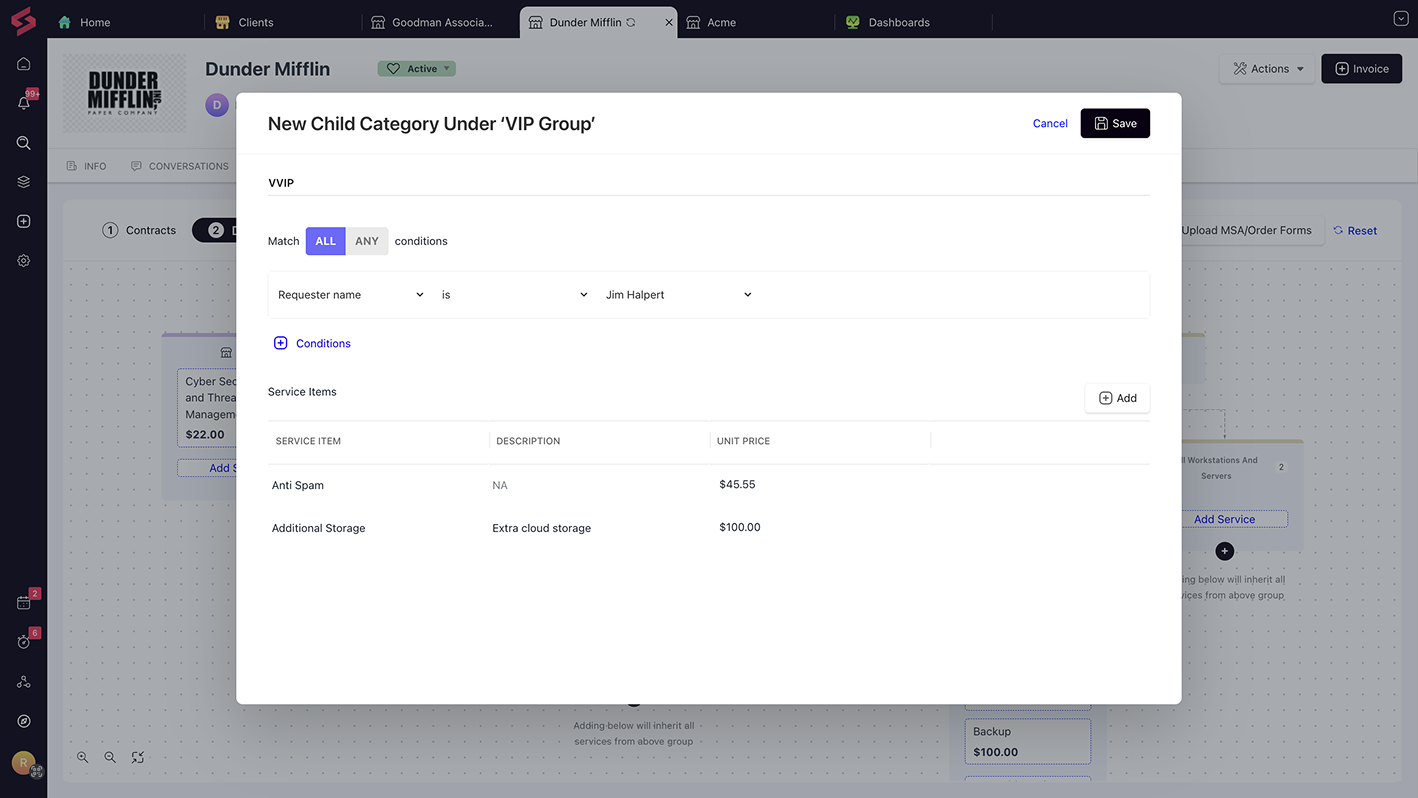Open the INFO tab
The height and width of the screenshot is (798, 1418).
86,166
